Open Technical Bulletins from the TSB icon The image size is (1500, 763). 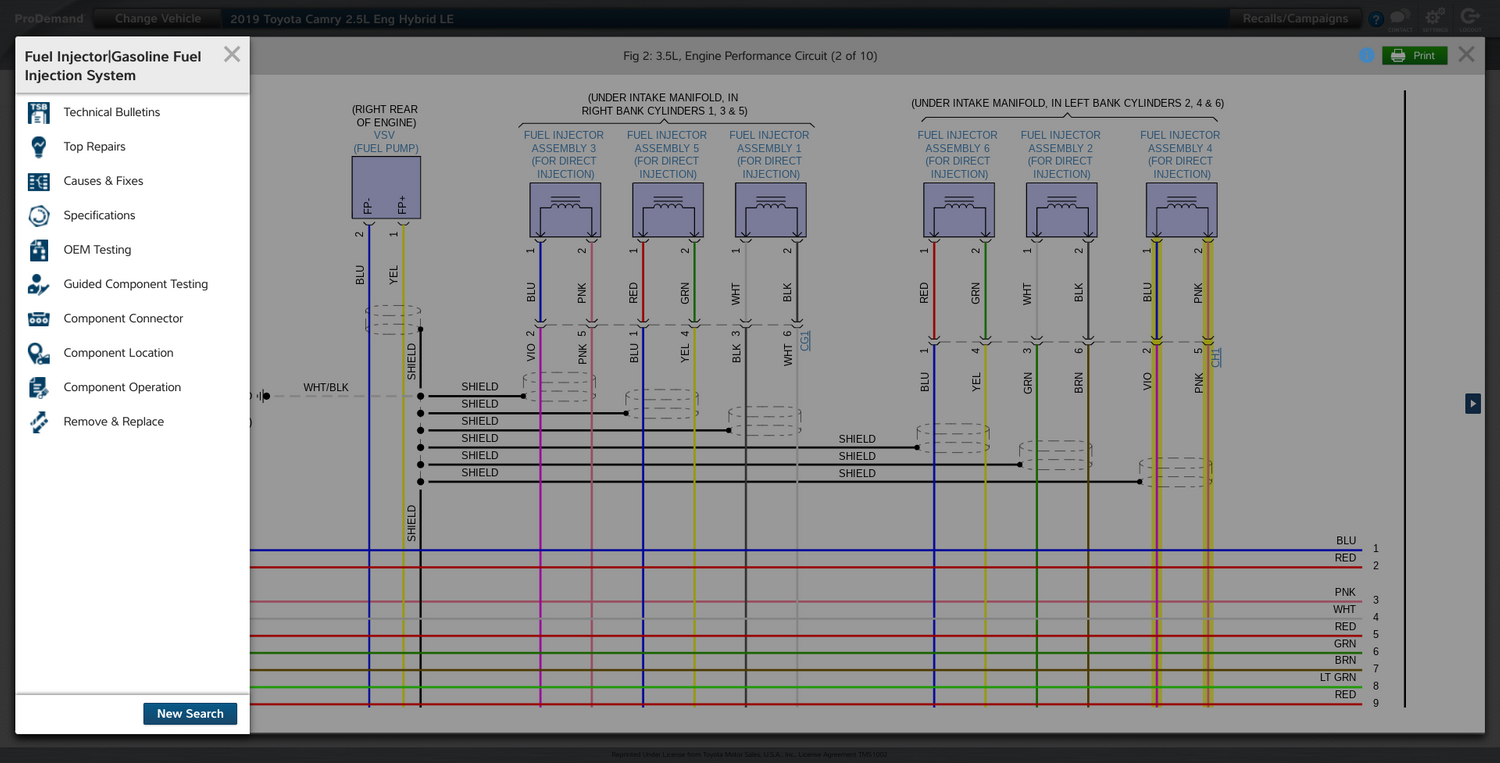tap(39, 112)
